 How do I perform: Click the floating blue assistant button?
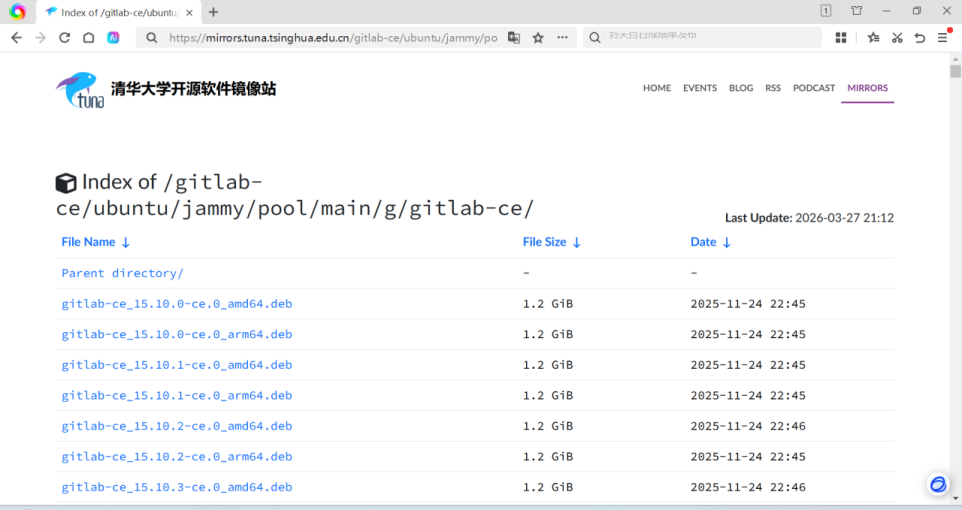(x=938, y=484)
